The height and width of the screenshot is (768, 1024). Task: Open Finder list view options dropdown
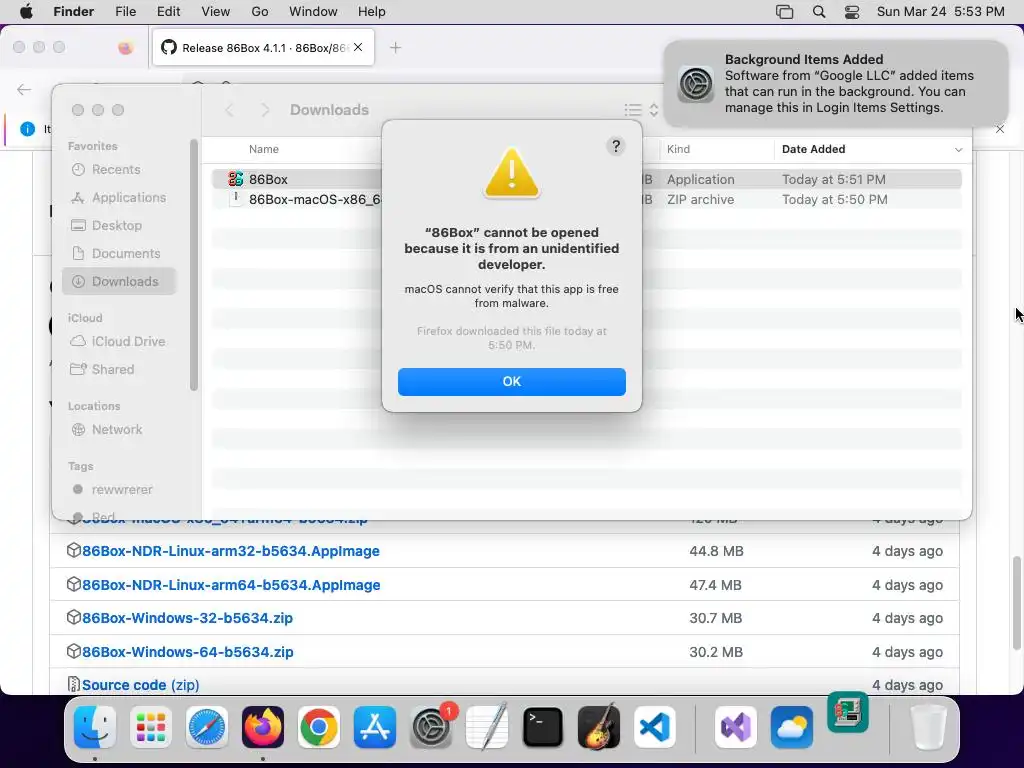click(641, 110)
